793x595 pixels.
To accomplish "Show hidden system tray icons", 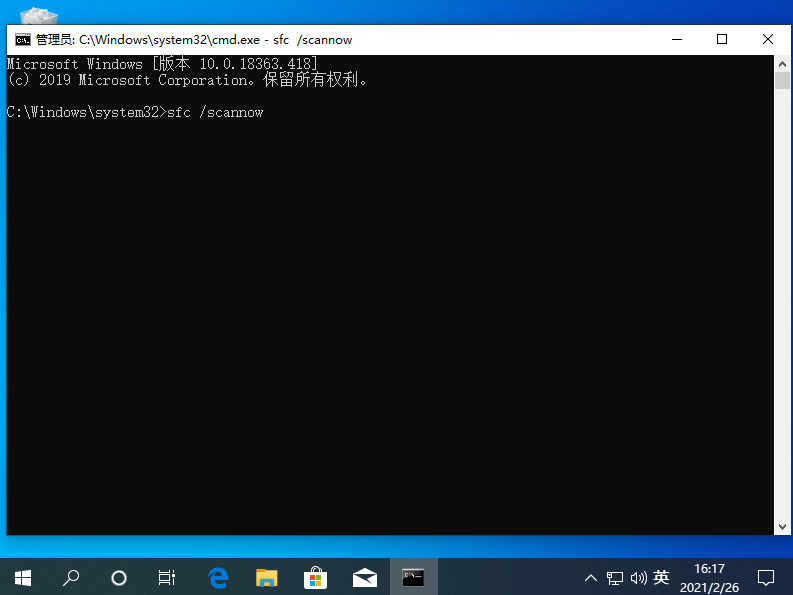I will (x=591, y=578).
